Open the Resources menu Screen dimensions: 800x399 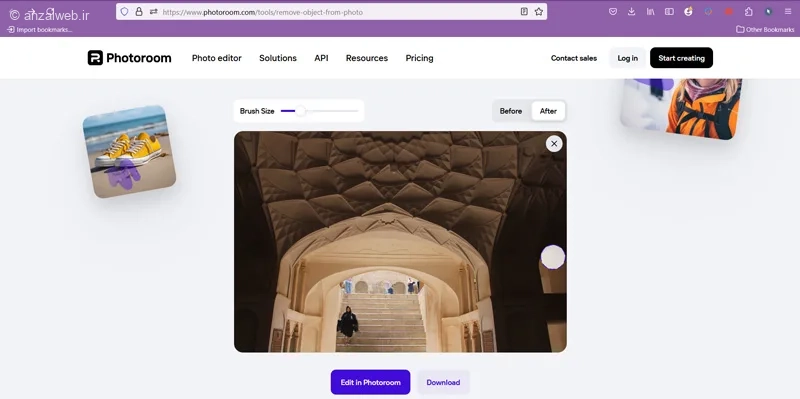(x=367, y=58)
